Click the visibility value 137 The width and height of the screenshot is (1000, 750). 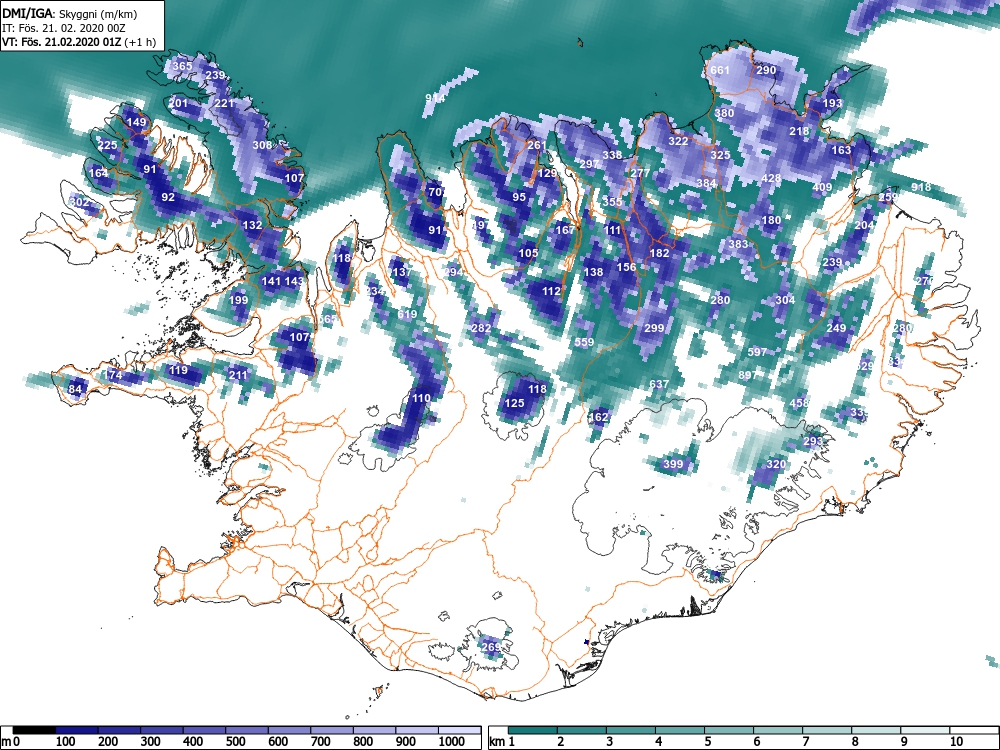pyautogui.click(x=402, y=273)
